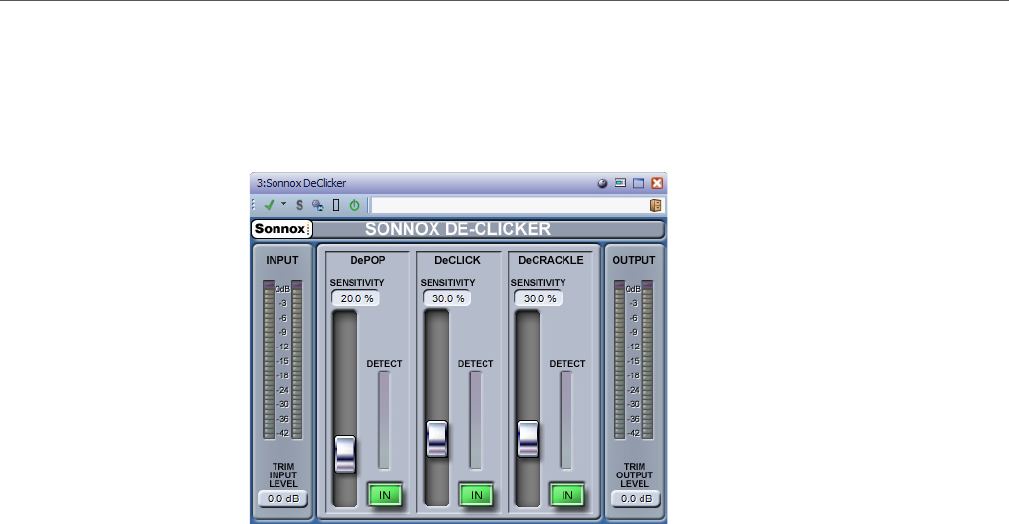Click the DeCRACKLE DETECT meter bar

coord(566,420)
